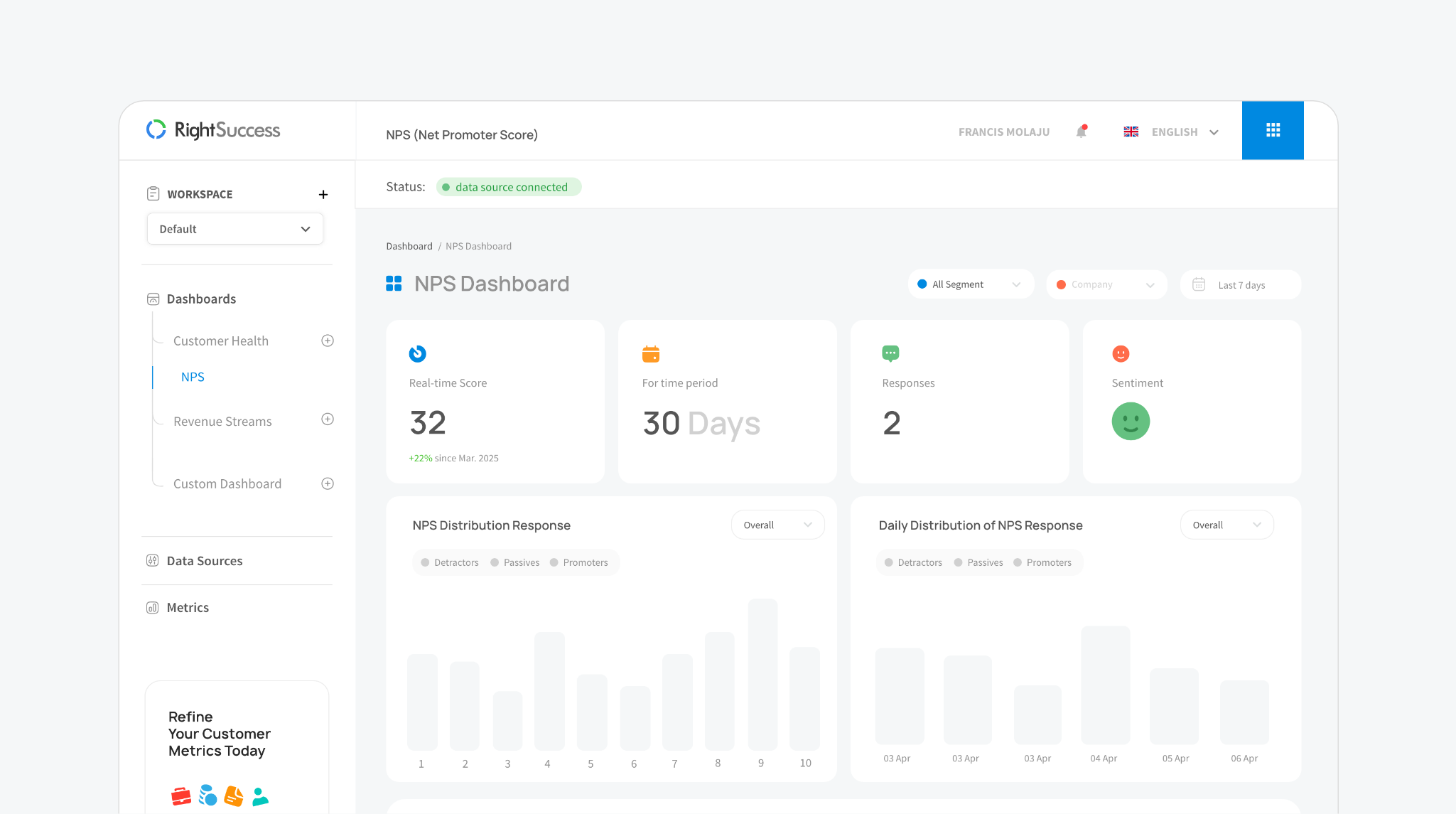Click the calendar icon in Last 7 days filter
The image size is (1456, 814).
pos(1199,284)
